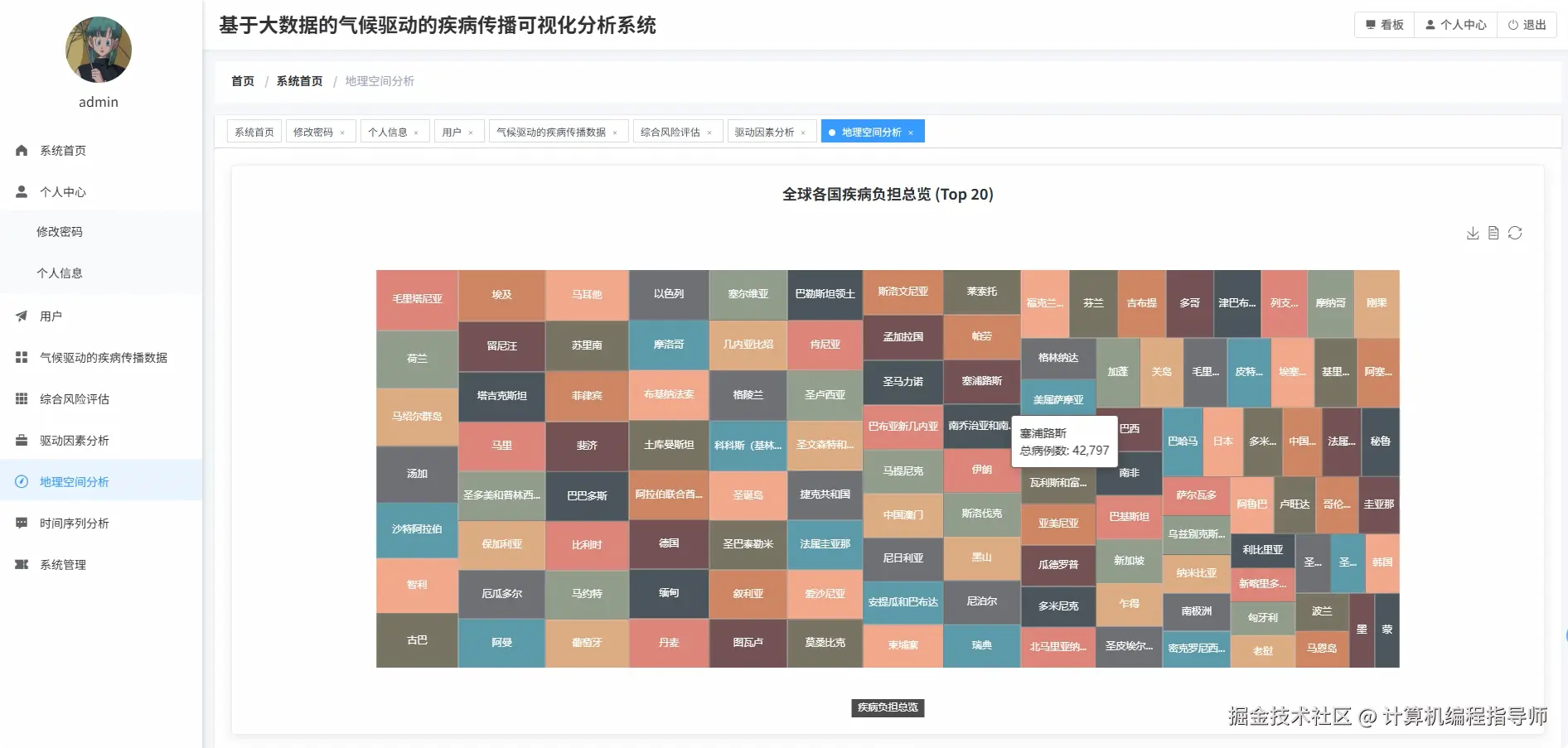Click the 日本 treemap cell
The image size is (1568, 748).
[x=1222, y=442]
